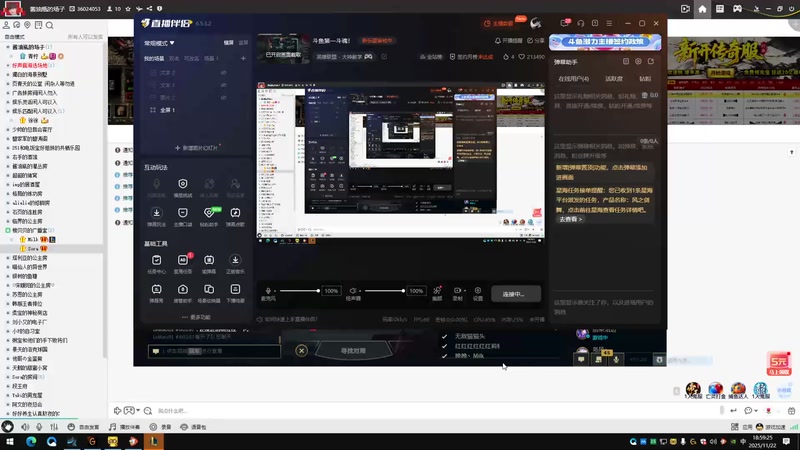Click the 寻找对局 find match button in game

(x=353, y=351)
